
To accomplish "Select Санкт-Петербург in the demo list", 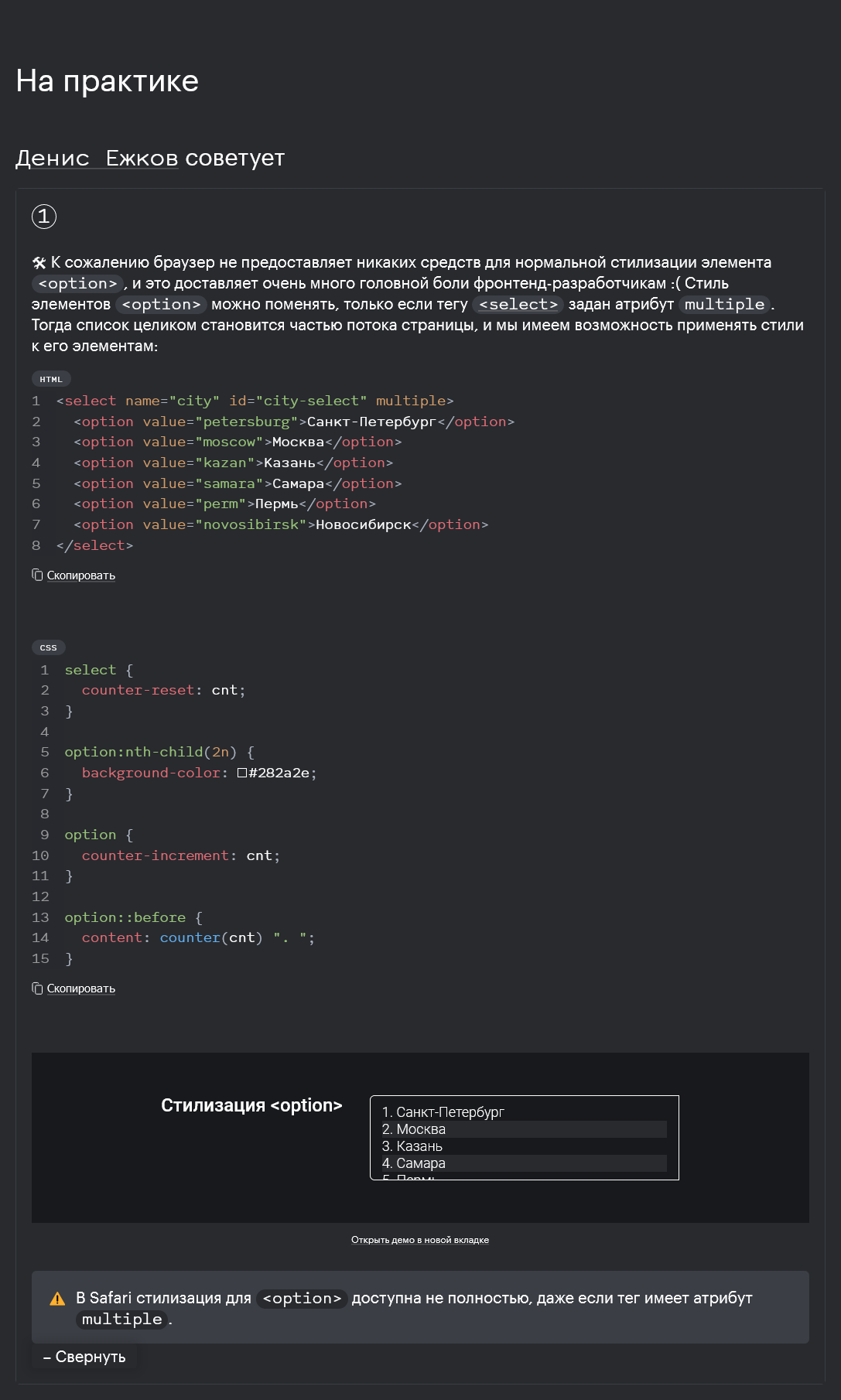I will coord(524,1111).
